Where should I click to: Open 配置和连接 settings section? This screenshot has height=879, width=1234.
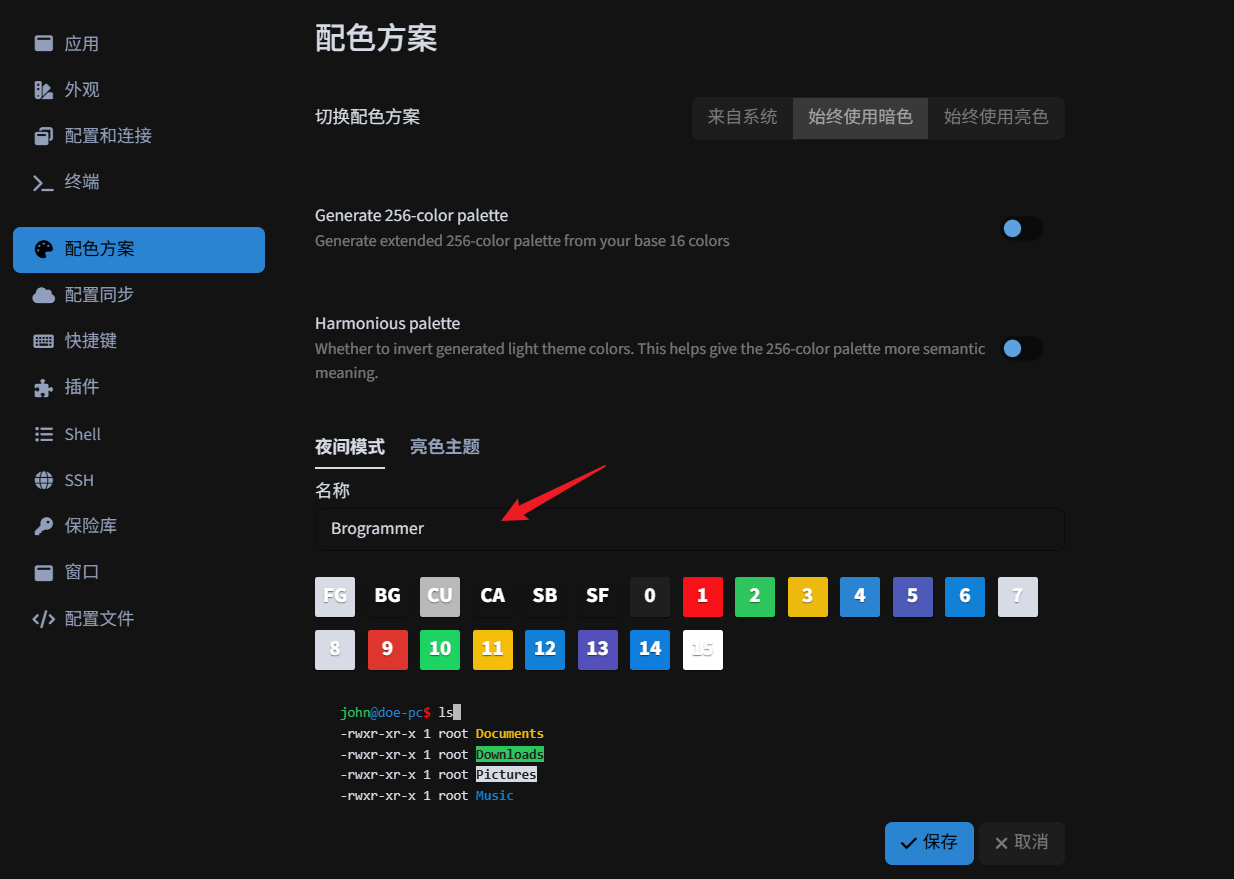tap(139, 135)
